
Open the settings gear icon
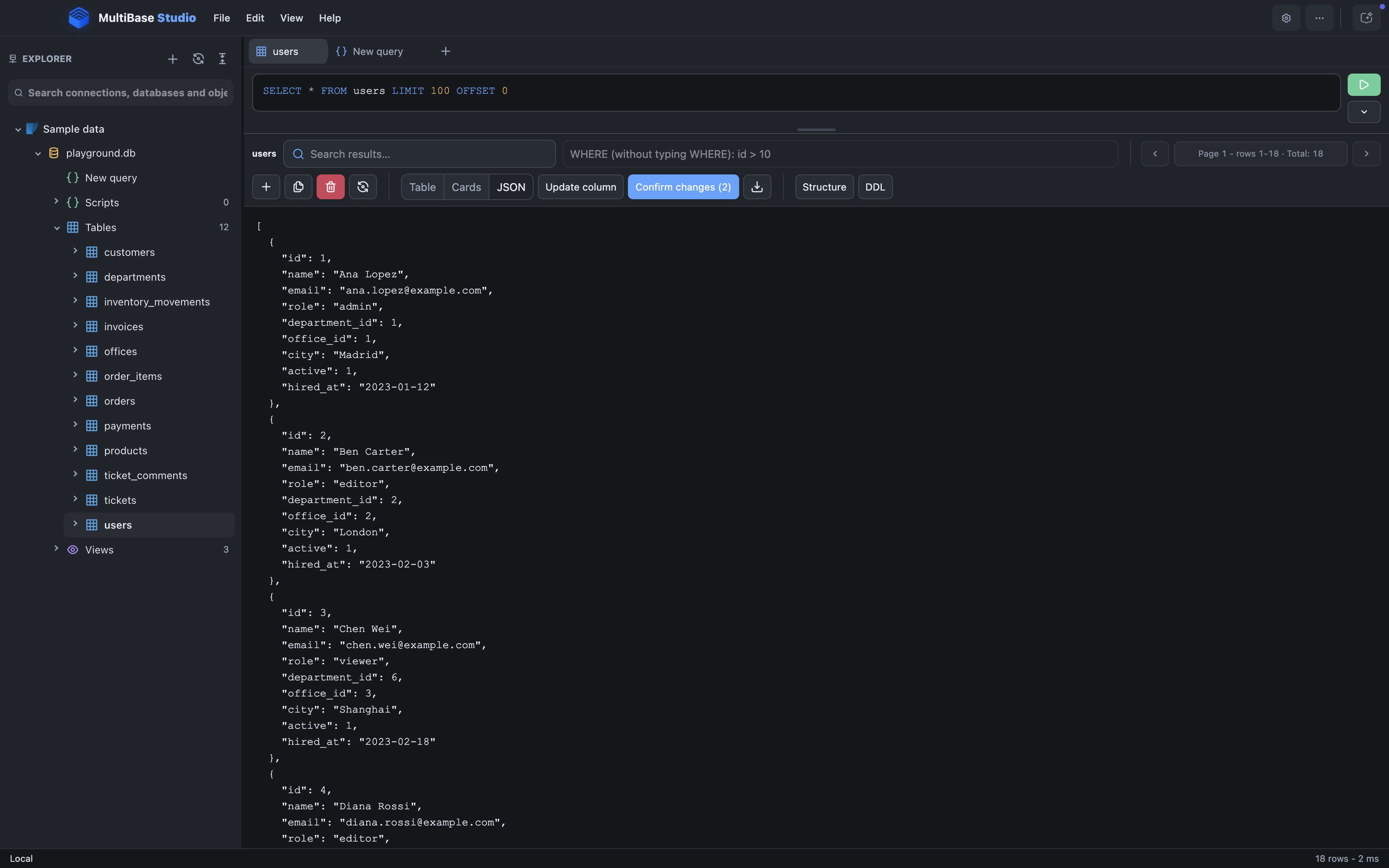(1286, 18)
